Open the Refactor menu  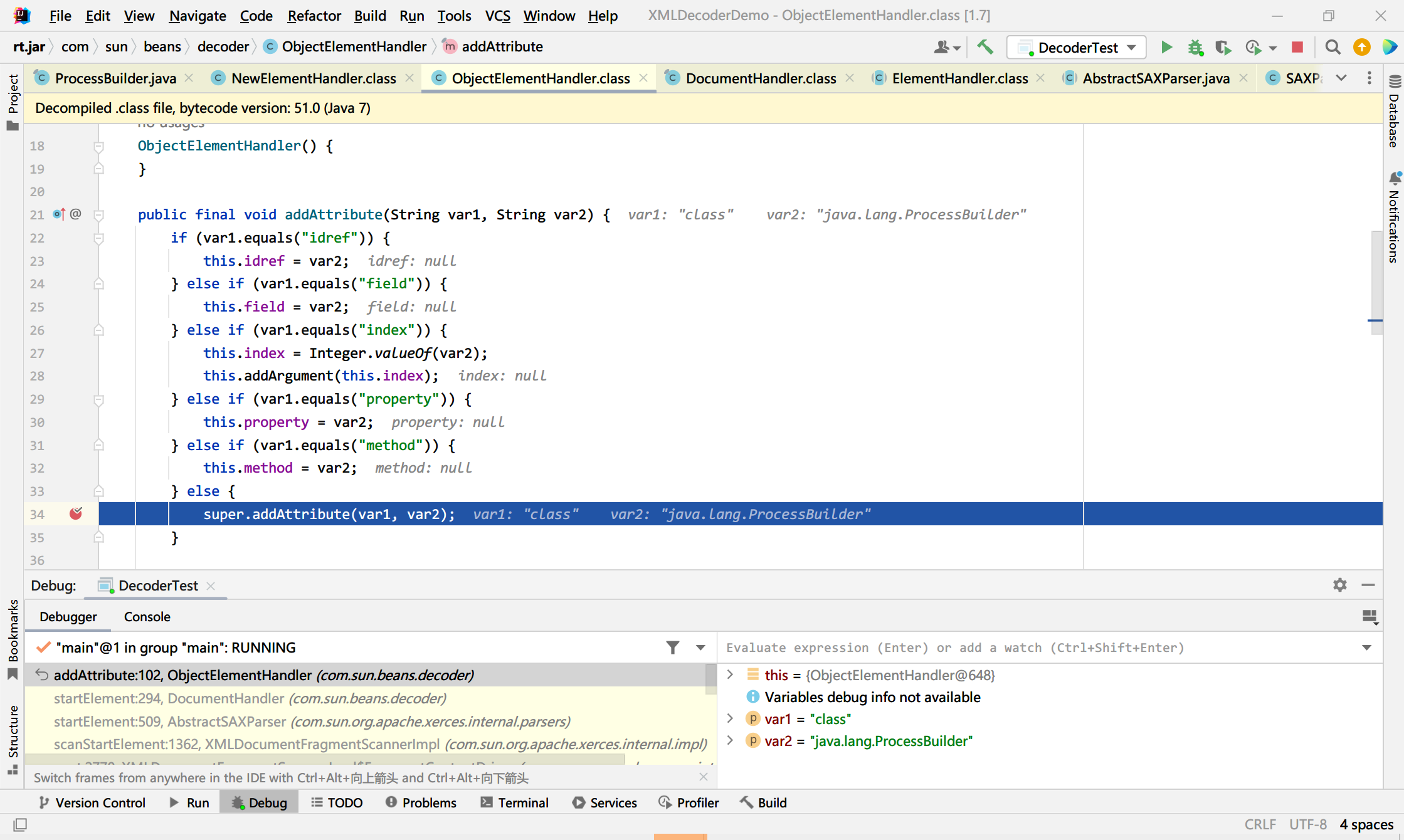click(314, 16)
